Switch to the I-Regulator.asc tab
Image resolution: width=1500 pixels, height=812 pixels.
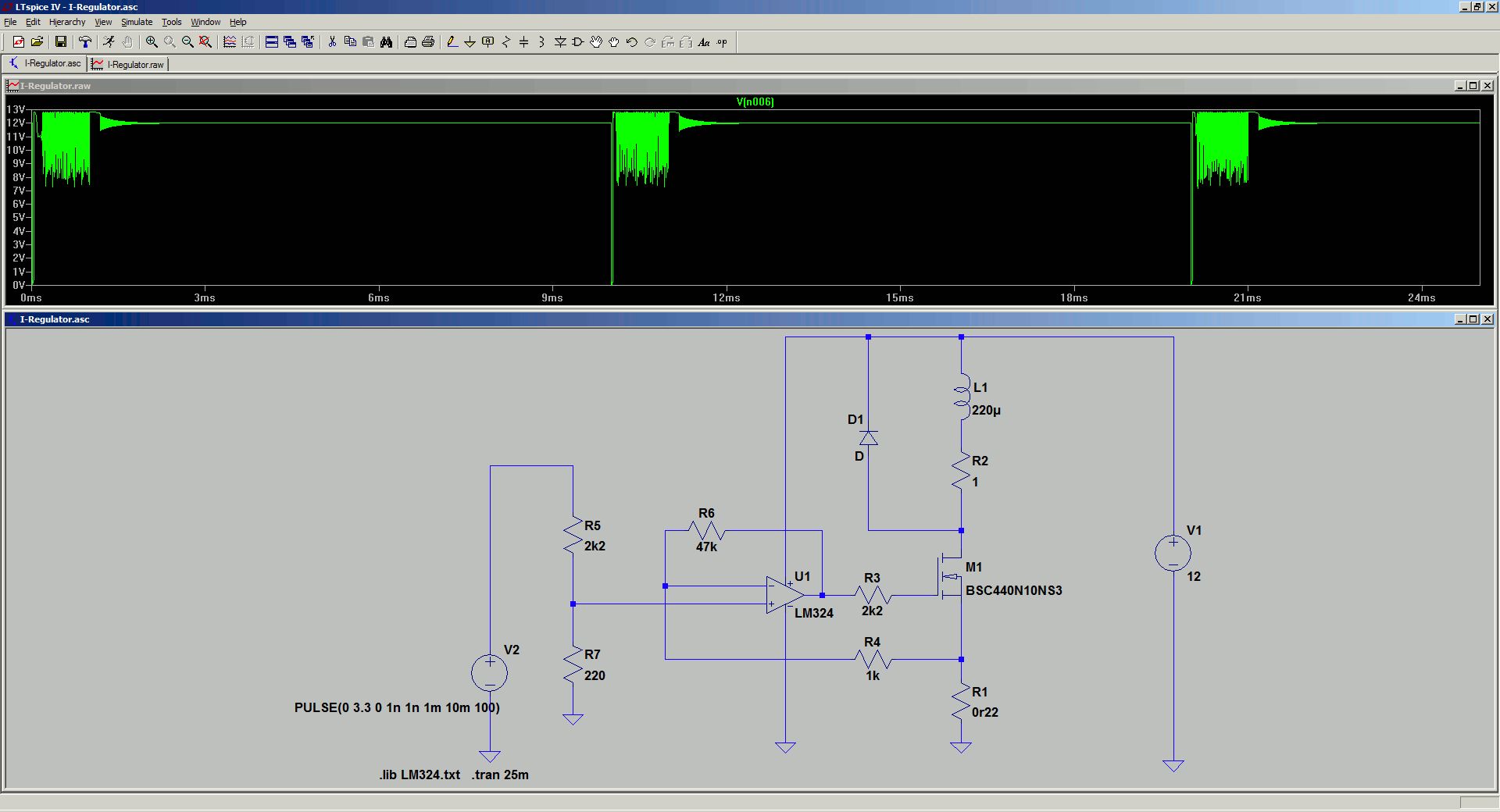coord(45,63)
